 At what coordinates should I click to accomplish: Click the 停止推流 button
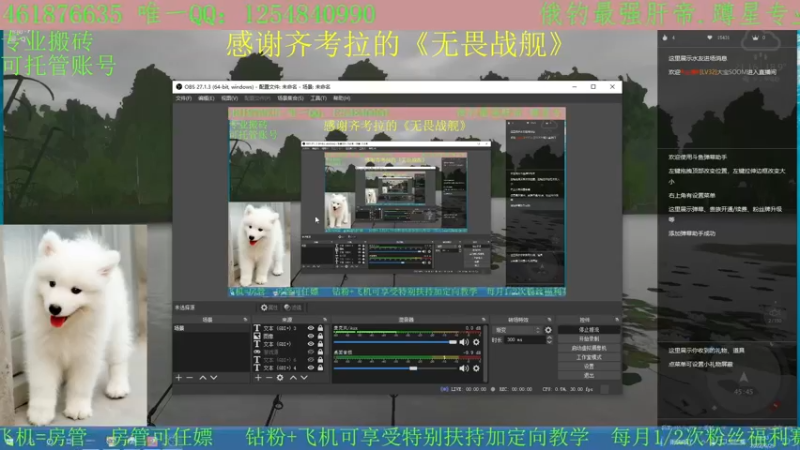click(589, 330)
